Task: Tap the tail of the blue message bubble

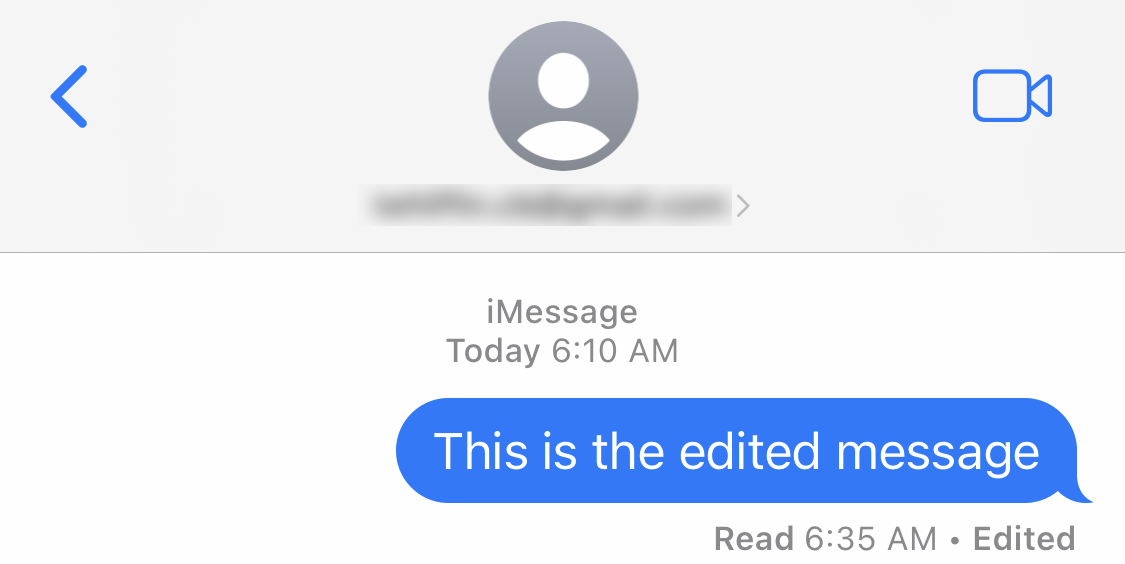Action: [x=1078, y=494]
